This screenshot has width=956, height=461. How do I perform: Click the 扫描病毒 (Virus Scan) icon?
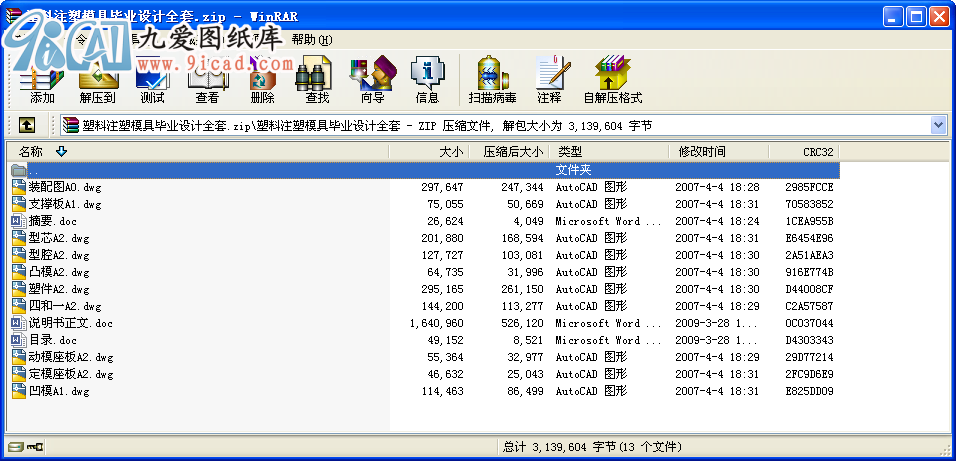(x=492, y=80)
